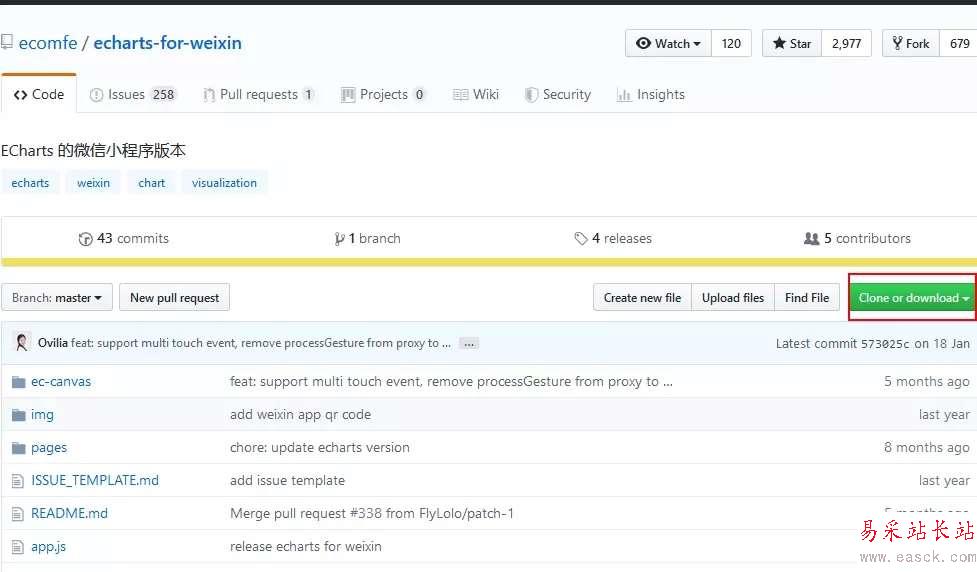View the 4 releases page

point(613,239)
